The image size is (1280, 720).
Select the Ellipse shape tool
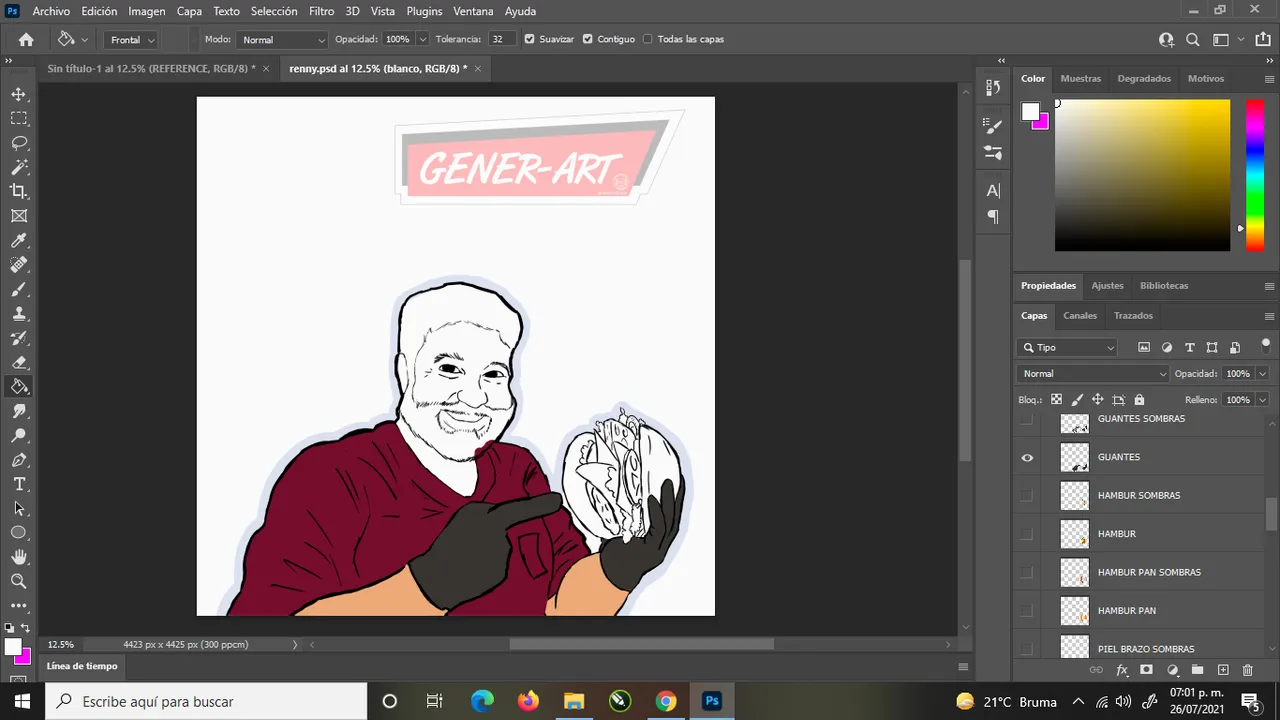(19, 533)
